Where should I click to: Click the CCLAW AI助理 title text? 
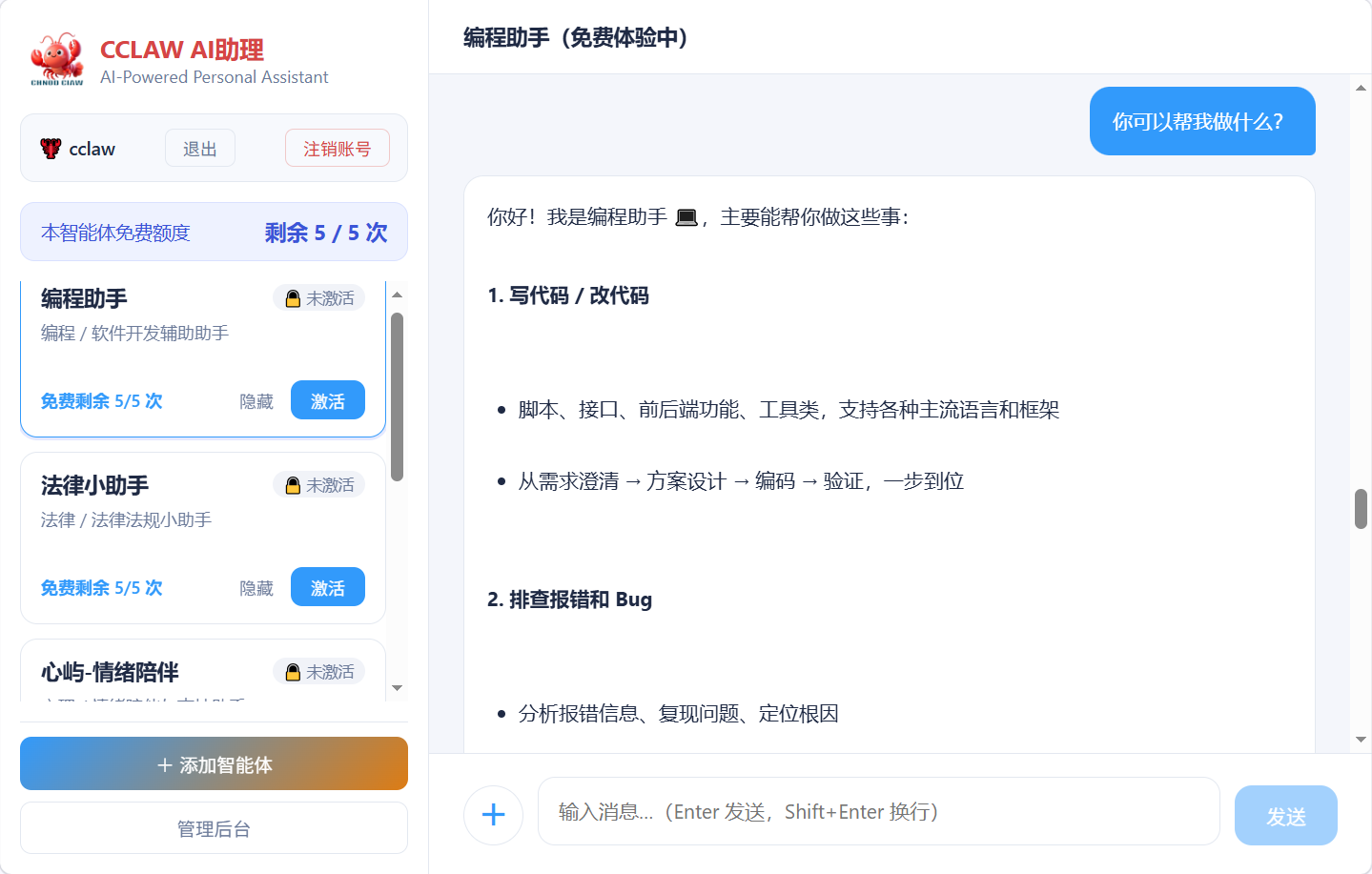pos(182,50)
